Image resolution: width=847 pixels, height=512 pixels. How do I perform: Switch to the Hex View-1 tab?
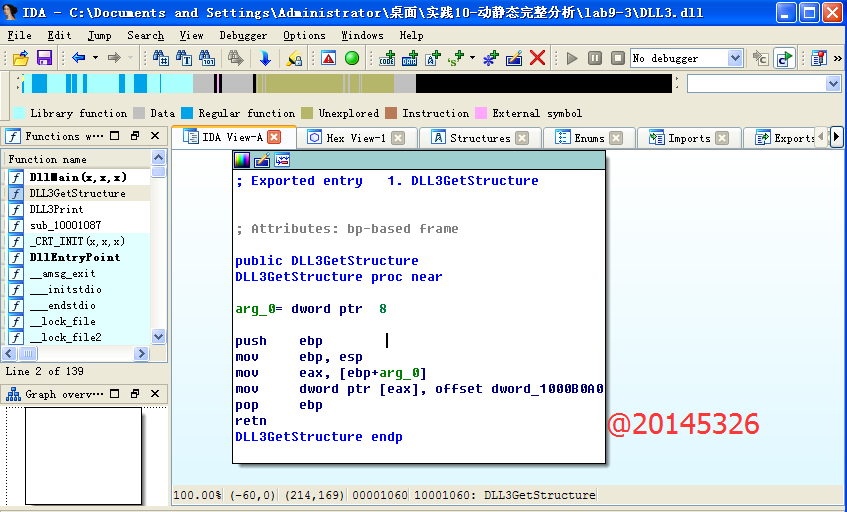355,138
